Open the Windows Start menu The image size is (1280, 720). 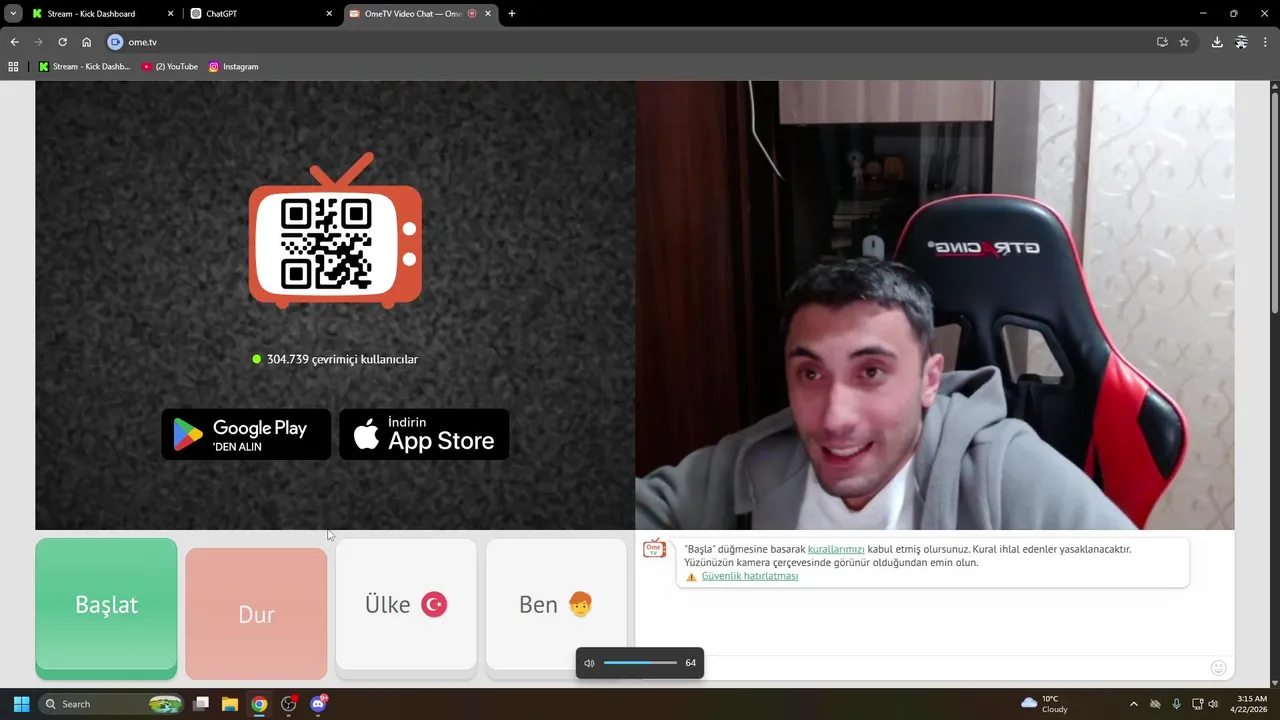(21, 704)
